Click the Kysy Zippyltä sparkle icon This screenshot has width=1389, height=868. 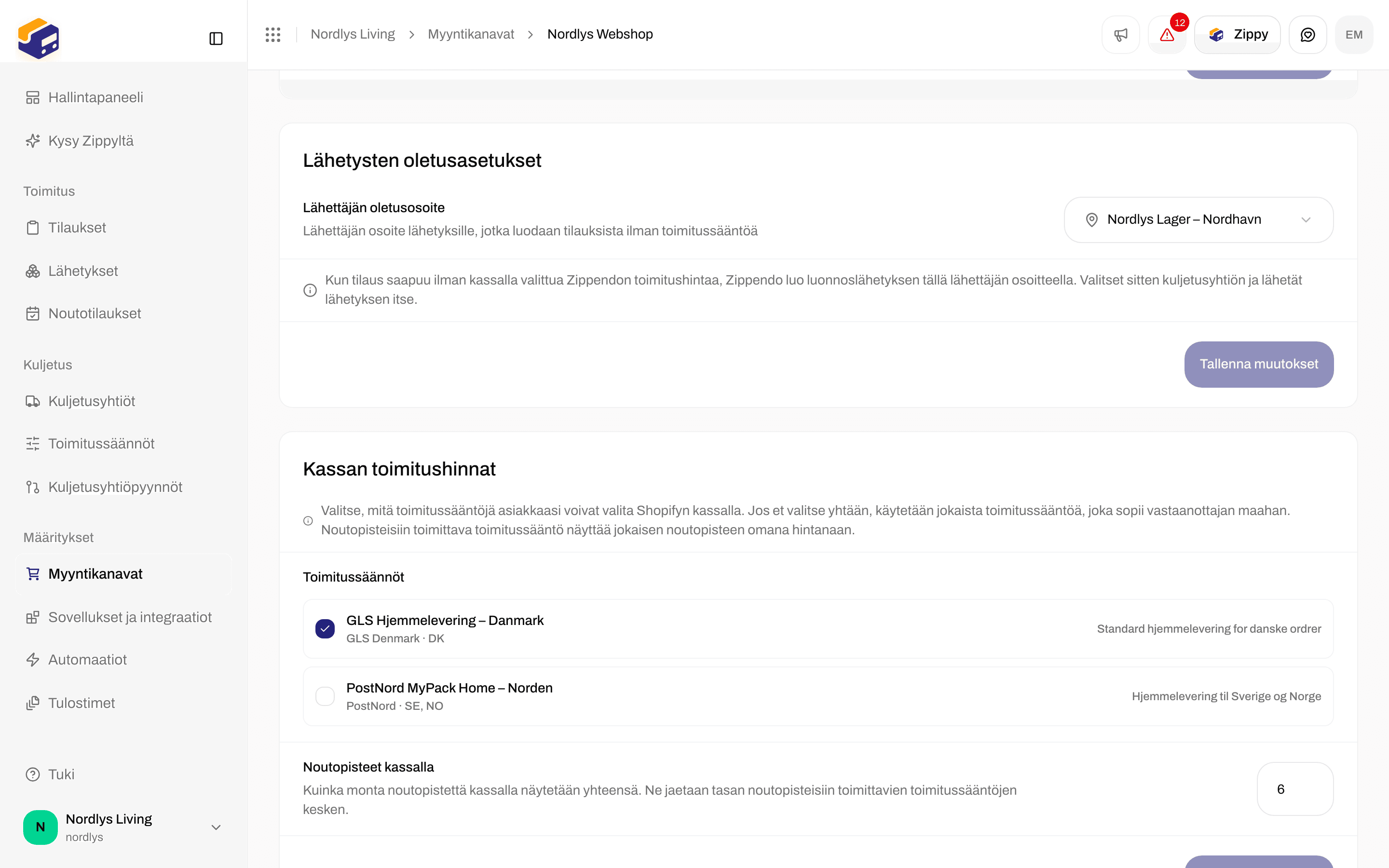click(33, 141)
